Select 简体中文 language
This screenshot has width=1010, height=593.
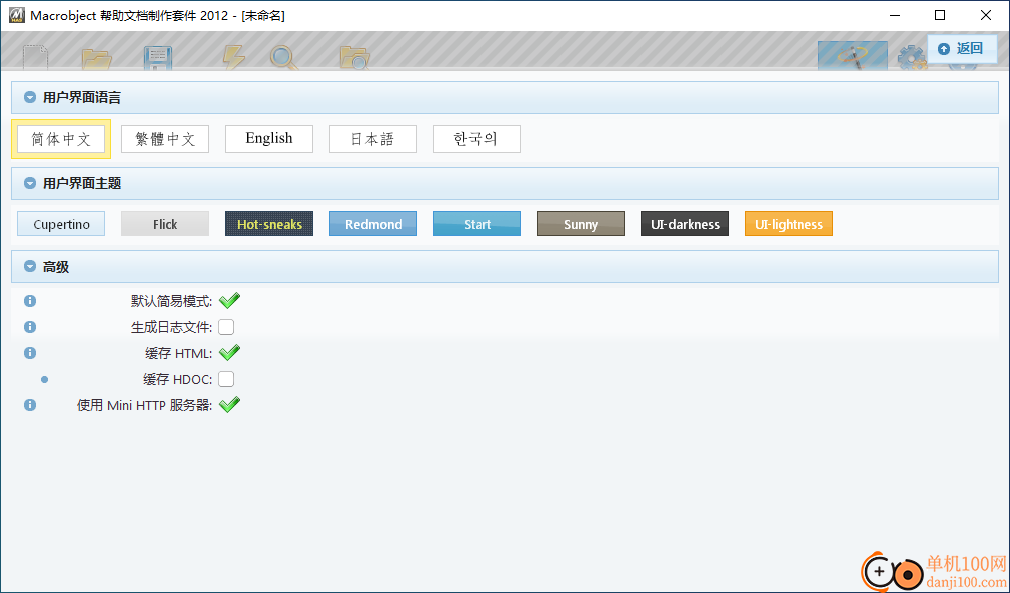[61, 139]
